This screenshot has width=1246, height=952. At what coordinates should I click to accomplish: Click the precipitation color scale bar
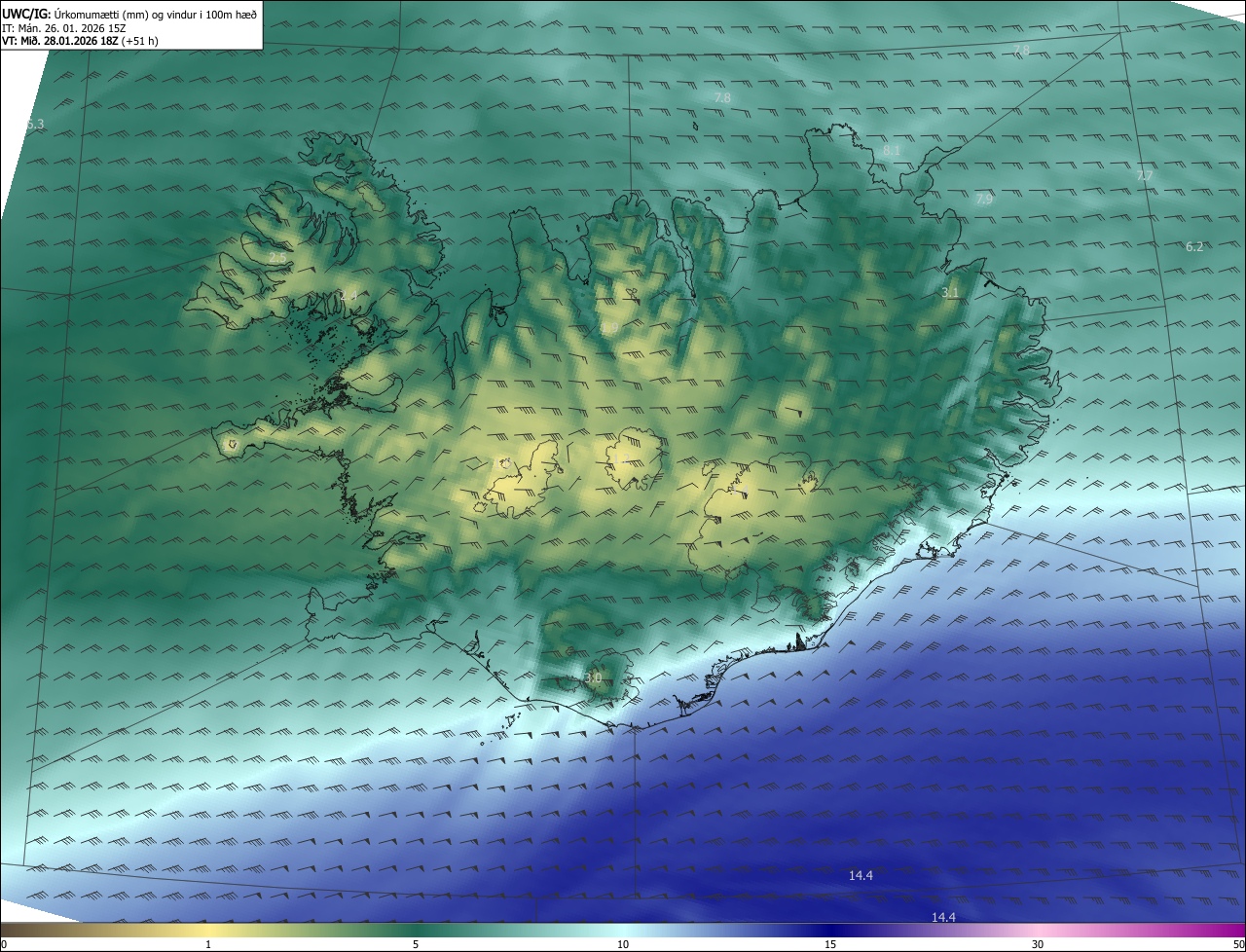[623, 930]
